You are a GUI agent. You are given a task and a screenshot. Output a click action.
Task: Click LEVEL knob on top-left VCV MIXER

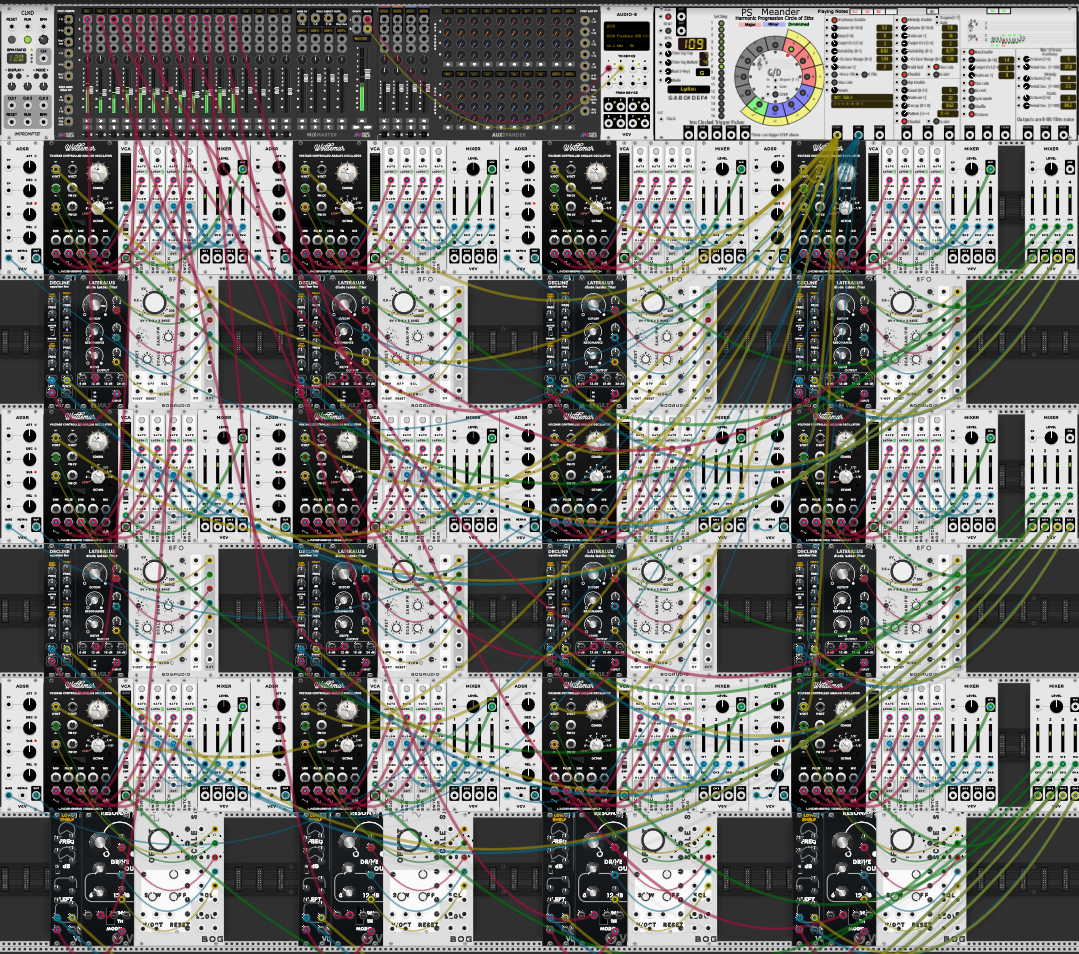point(224,169)
